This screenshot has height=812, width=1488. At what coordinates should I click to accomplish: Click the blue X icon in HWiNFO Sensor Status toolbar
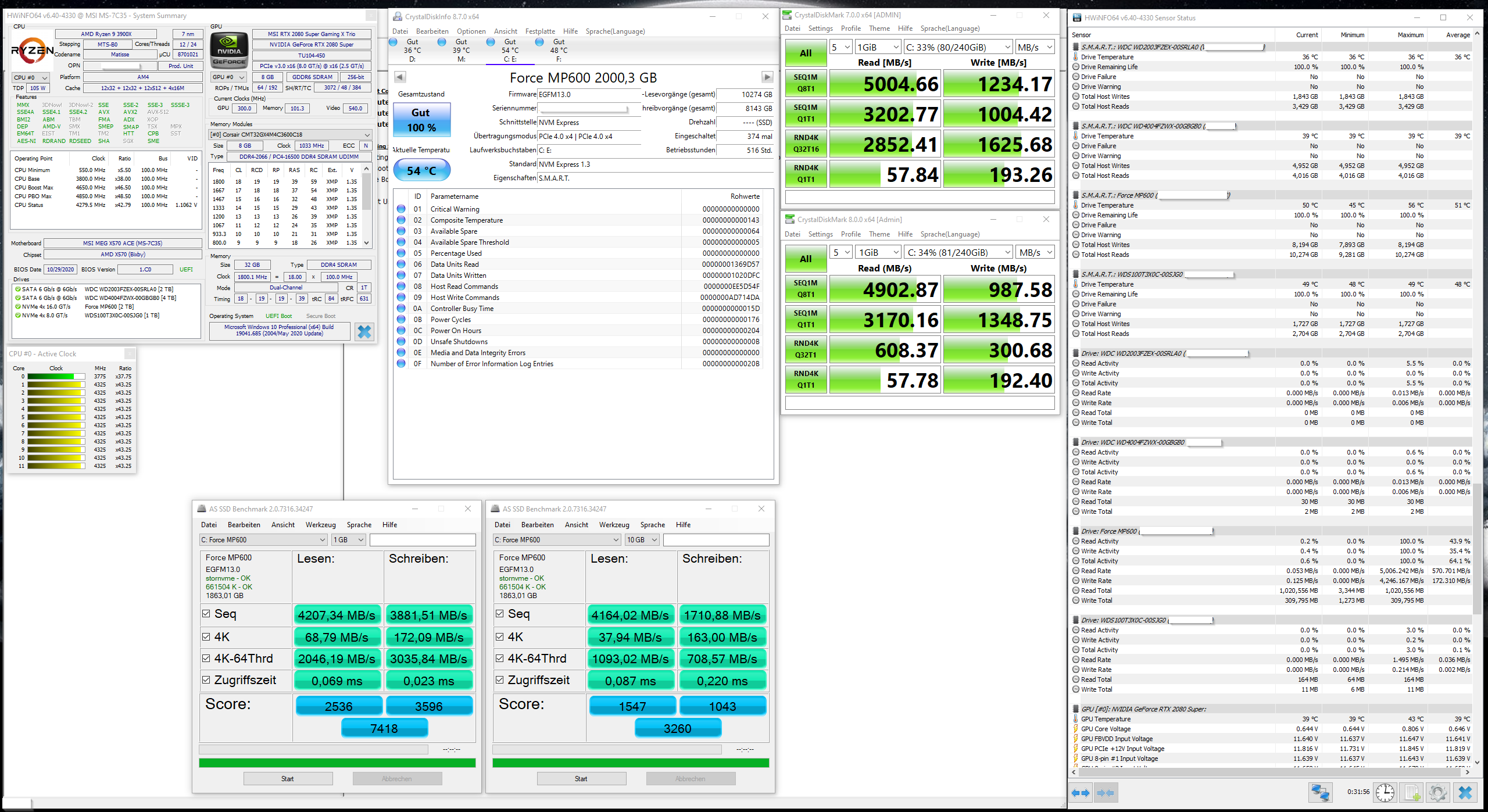pos(1465,793)
